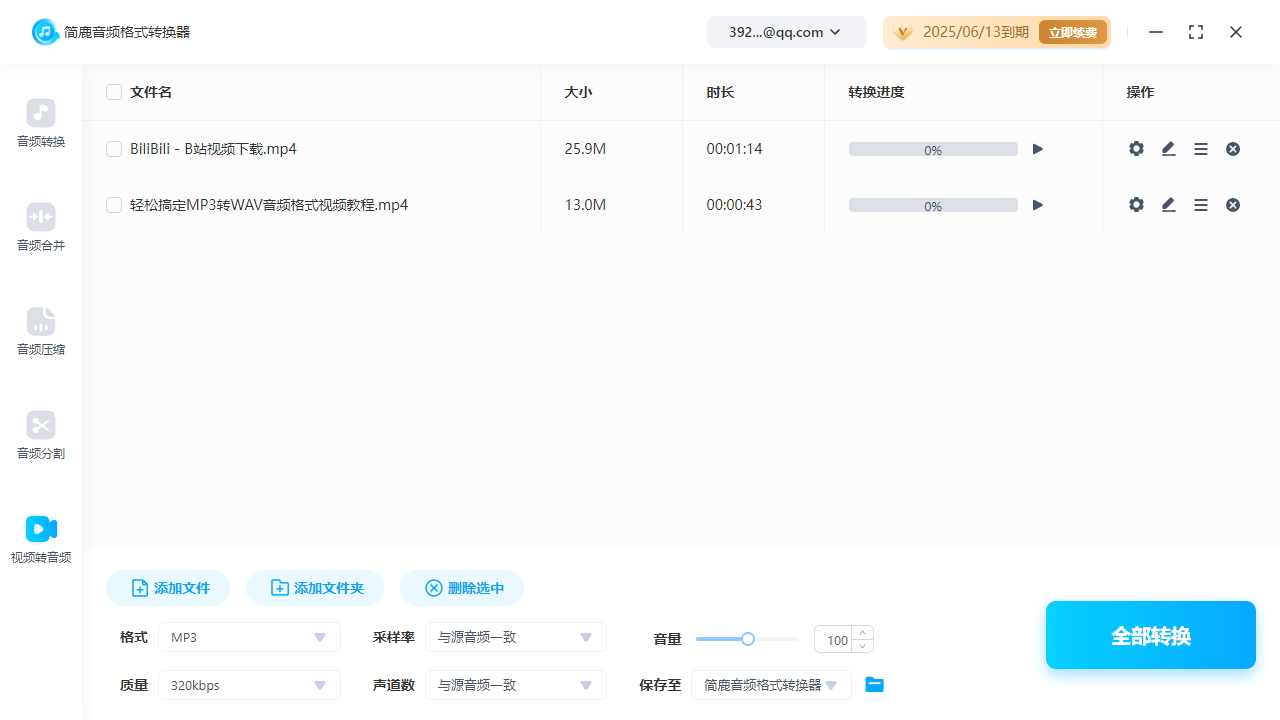
Task: Open the 音频压缩 tool
Action: [40, 332]
